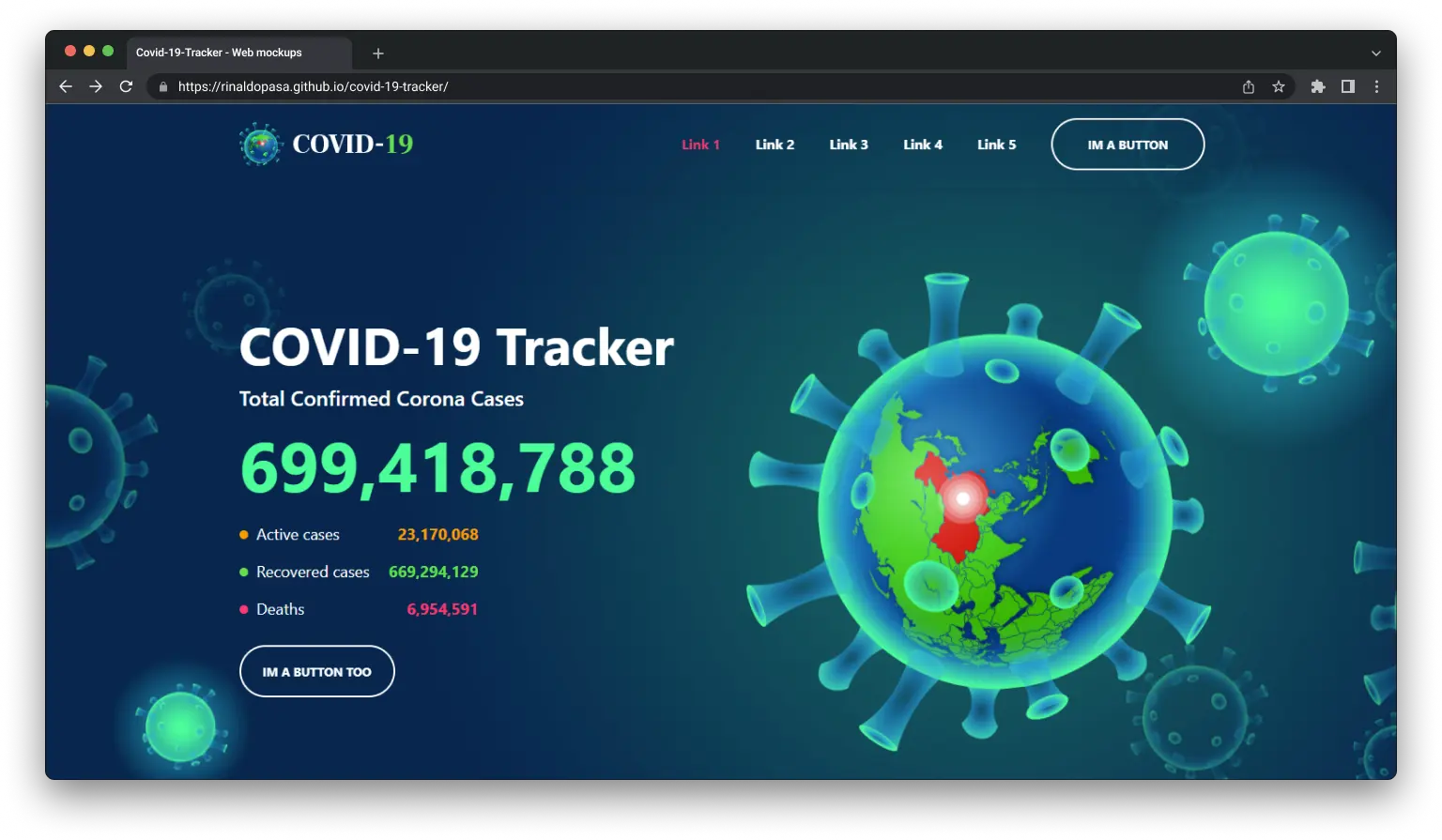Click the forward navigation arrow
The height and width of the screenshot is (840, 1442).
pos(95,85)
